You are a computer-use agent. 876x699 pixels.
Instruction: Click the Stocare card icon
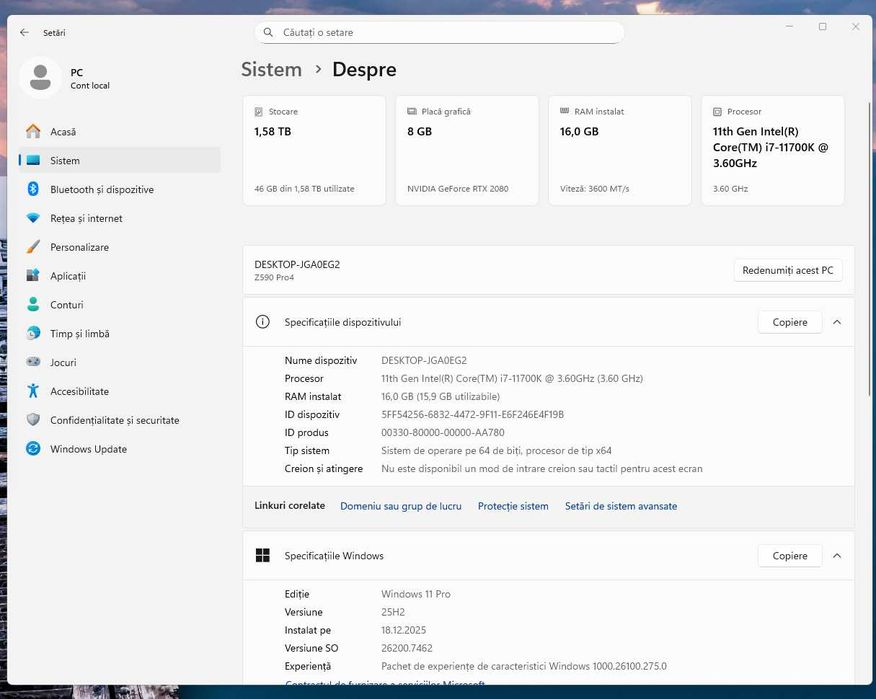point(259,112)
